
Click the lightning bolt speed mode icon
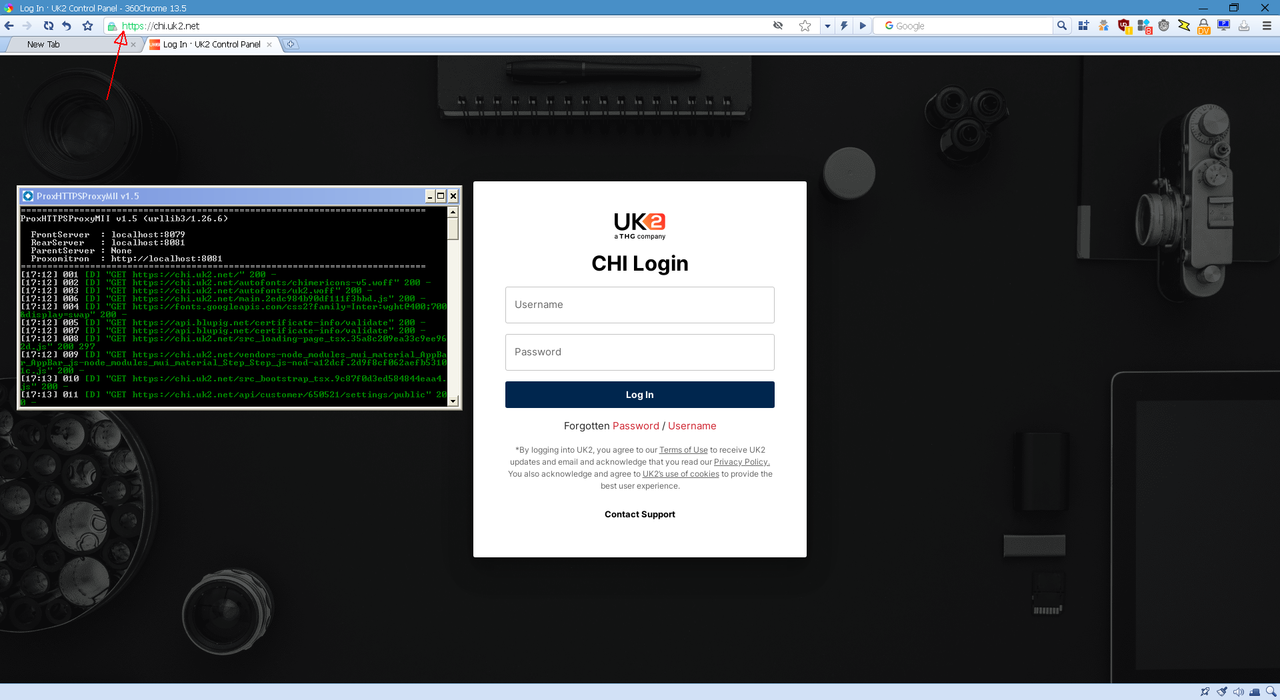845,26
